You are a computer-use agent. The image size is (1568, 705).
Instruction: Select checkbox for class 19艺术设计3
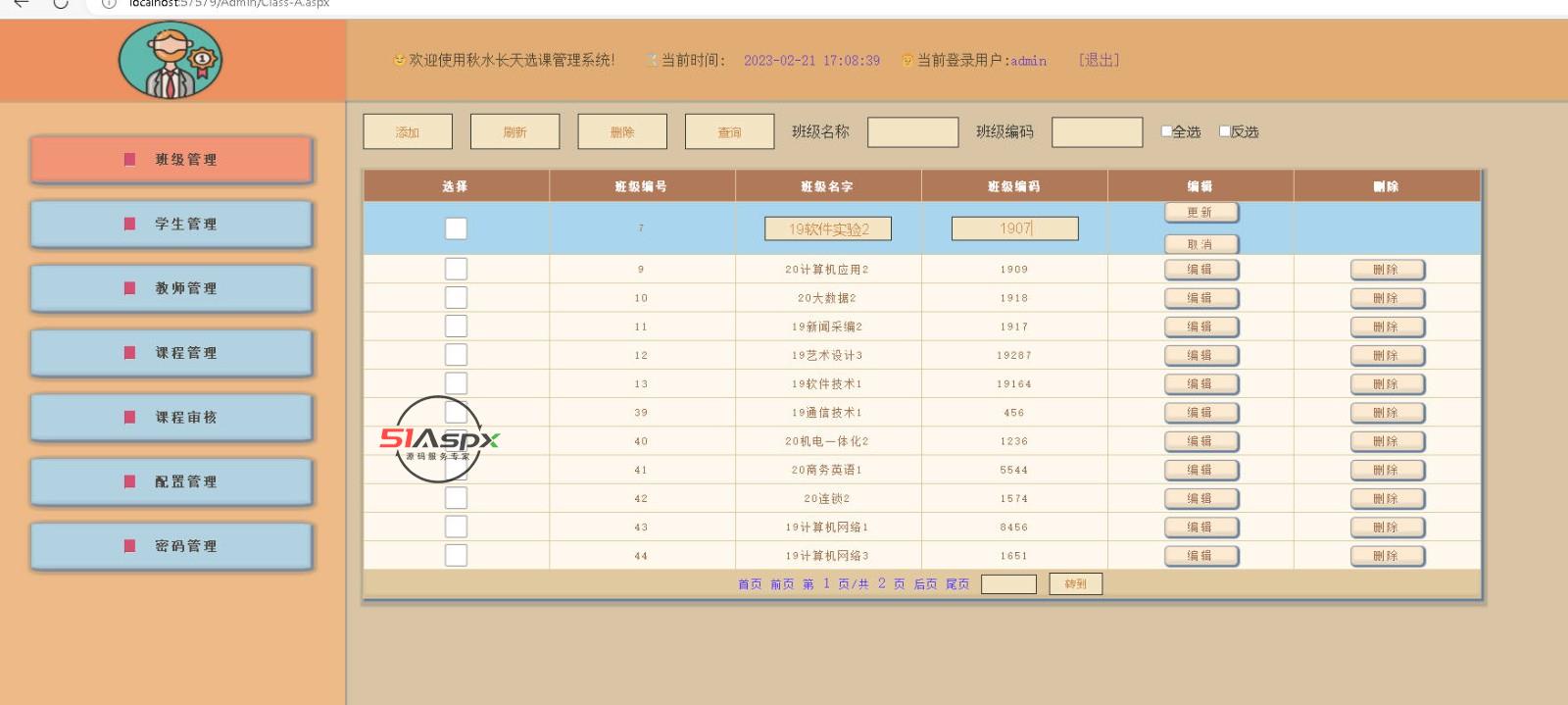click(456, 355)
